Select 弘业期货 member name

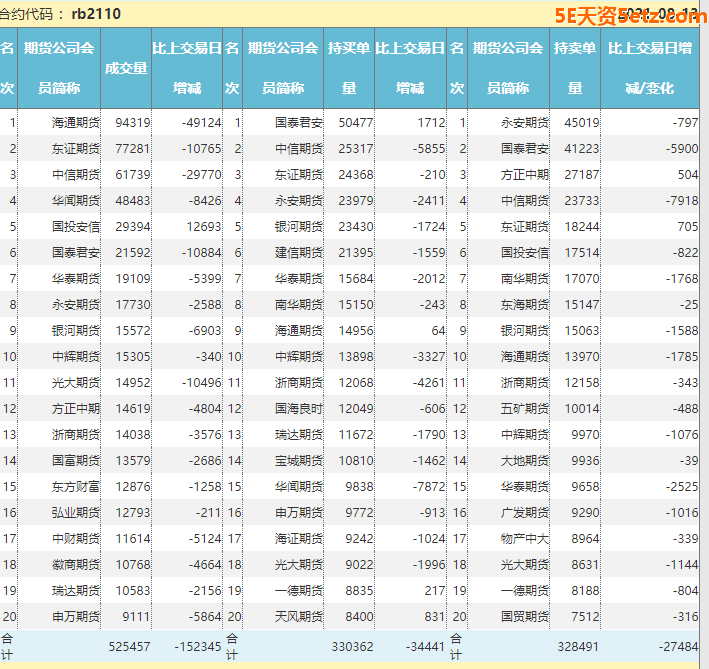coord(76,513)
